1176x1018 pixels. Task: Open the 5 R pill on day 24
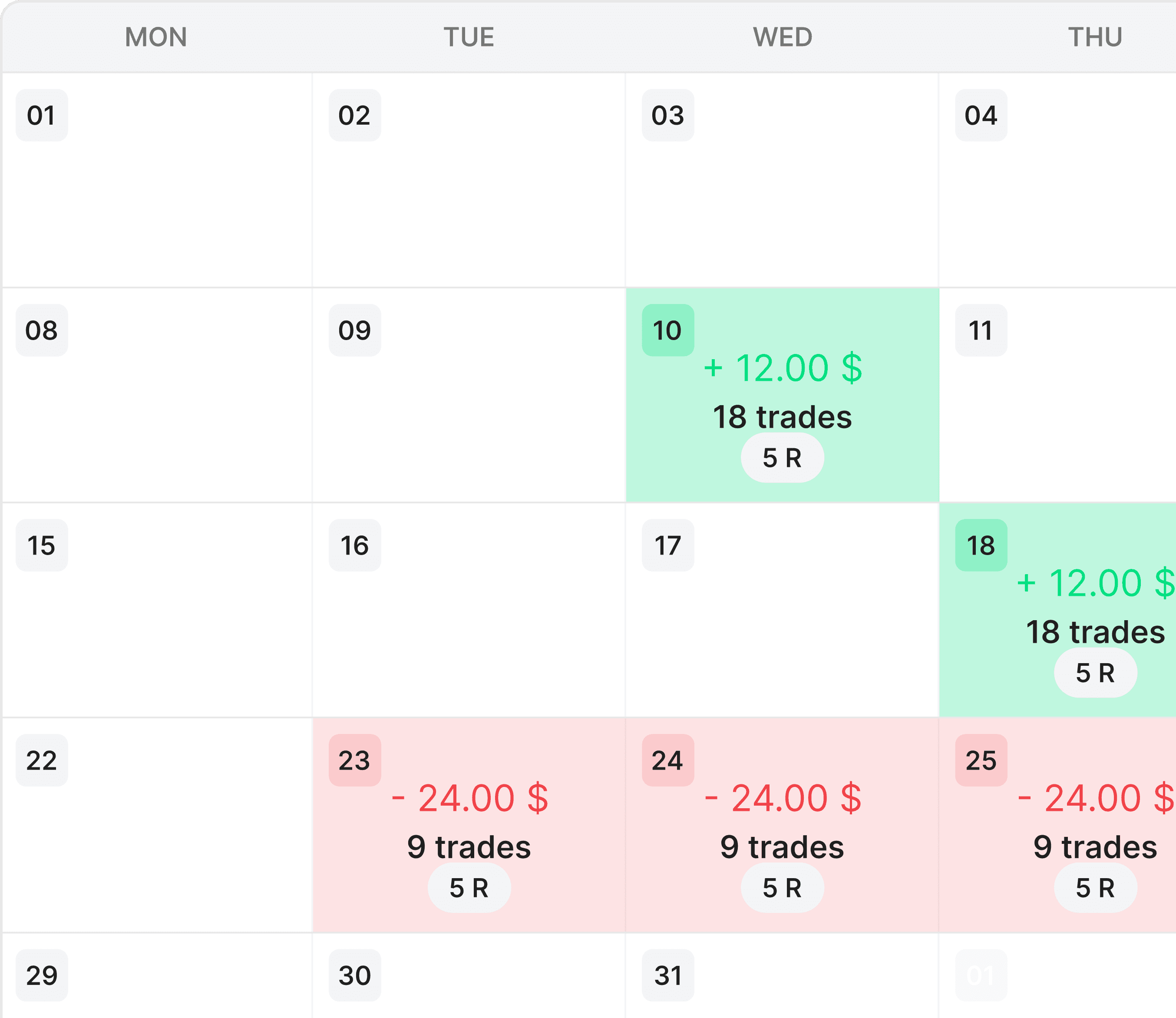pyautogui.click(x=782, y=888)
